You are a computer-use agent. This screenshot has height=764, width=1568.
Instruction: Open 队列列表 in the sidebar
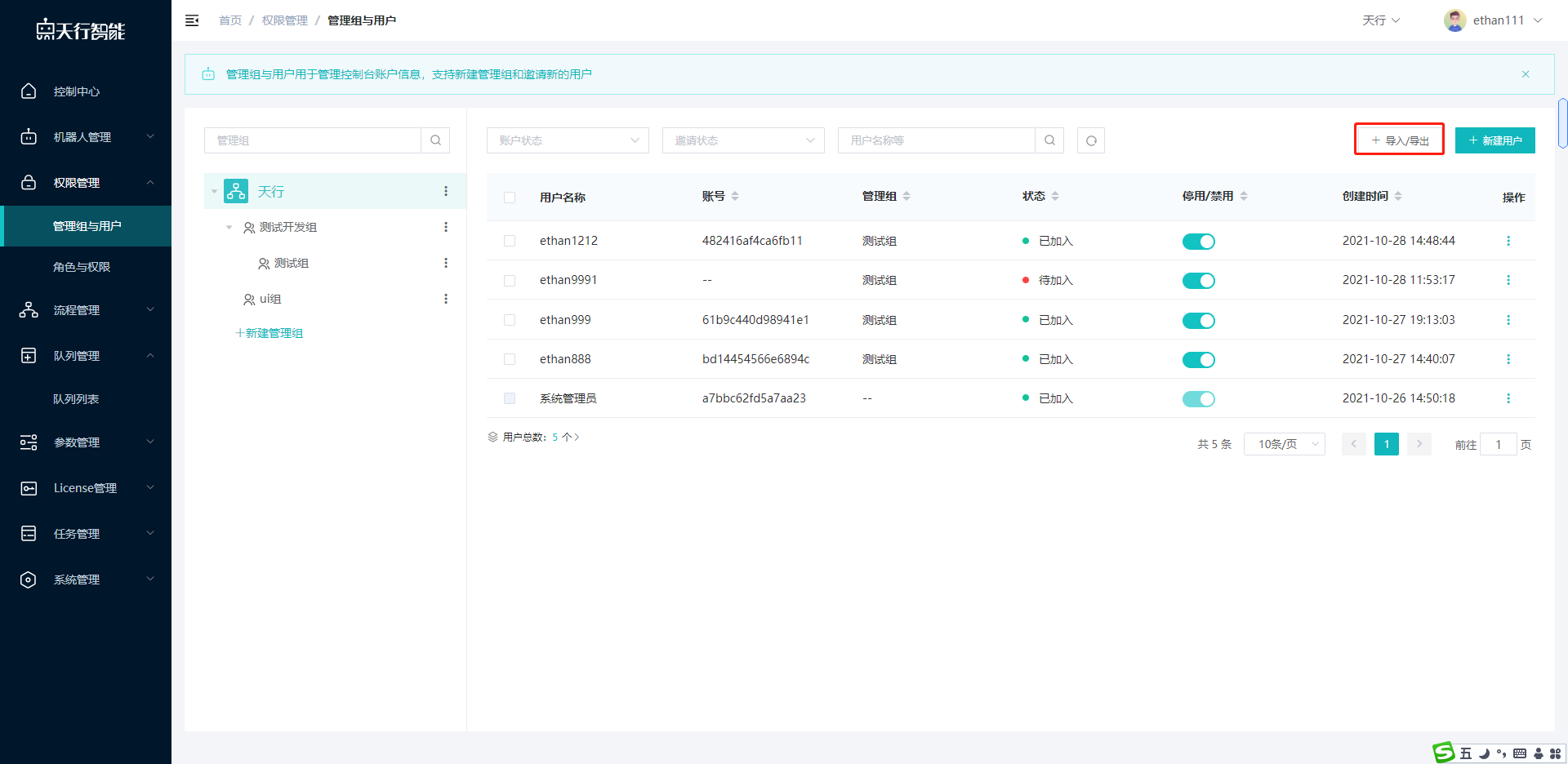tap(86, 399)
